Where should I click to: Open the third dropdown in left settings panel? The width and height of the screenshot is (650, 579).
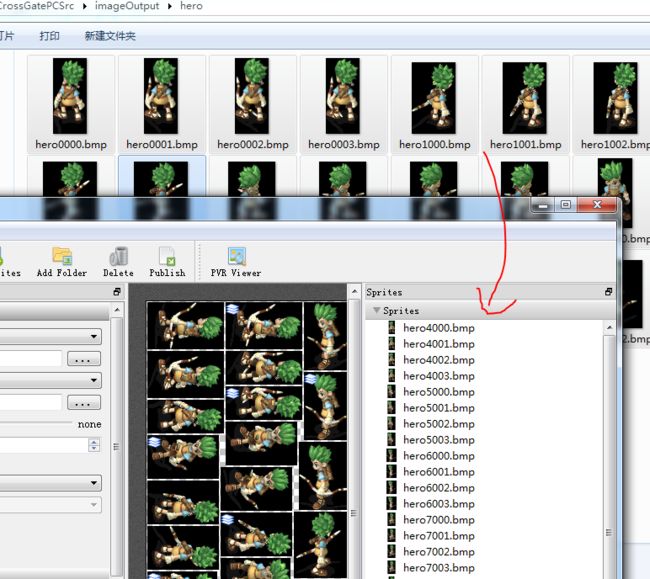pyautogui.click(x=51, y=483)
